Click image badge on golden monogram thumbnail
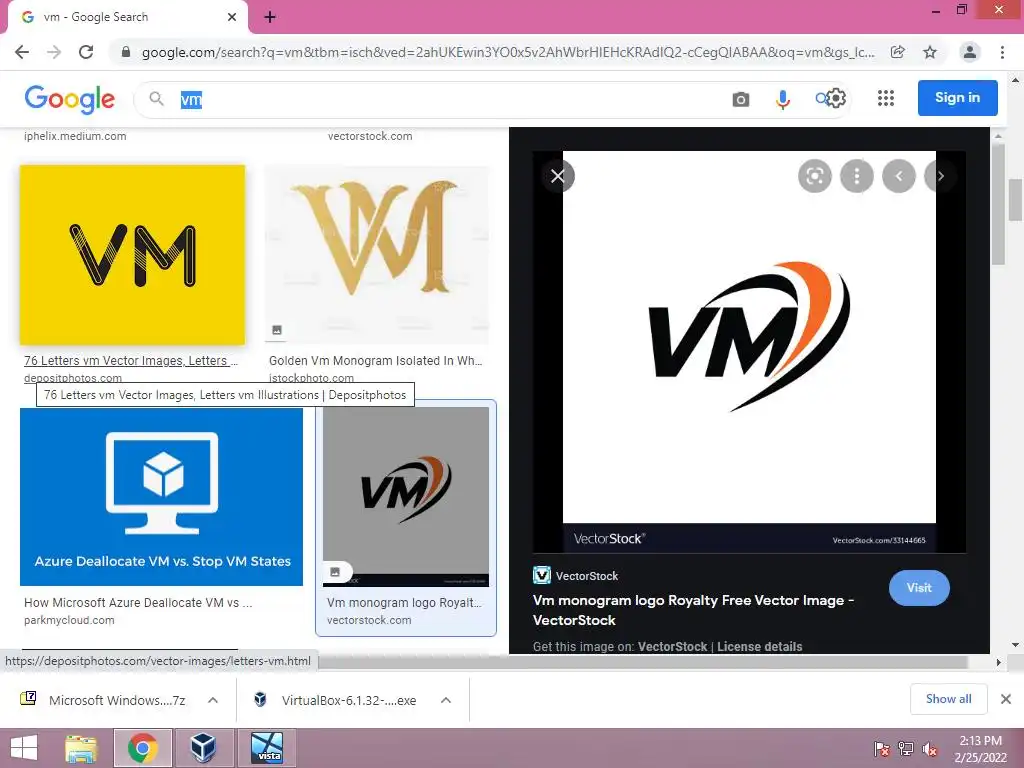The height and width of the screenshot is (768, 1024). (x=277, y=330)
